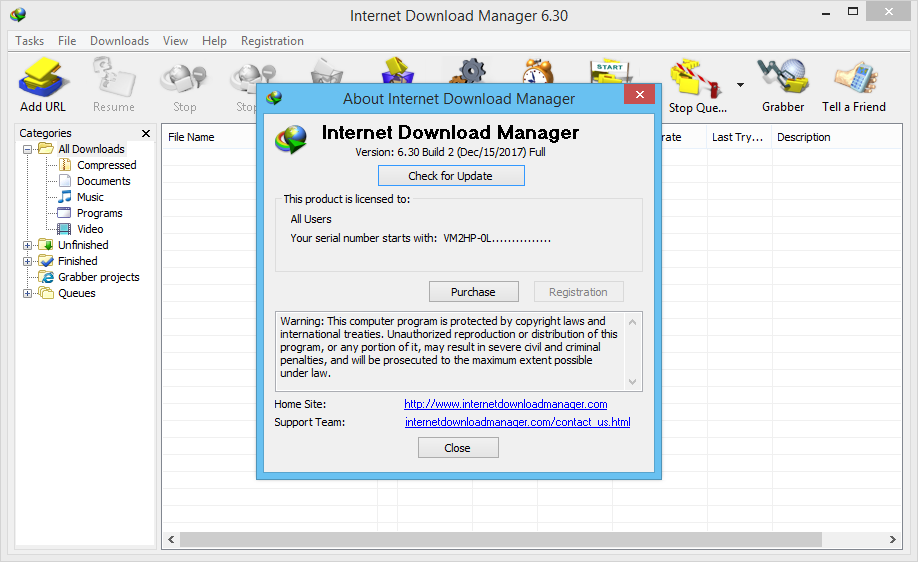Click the IDM icon in main title bar
The height and width of the screenshot is (562, 918).
[x=18, y=15]
